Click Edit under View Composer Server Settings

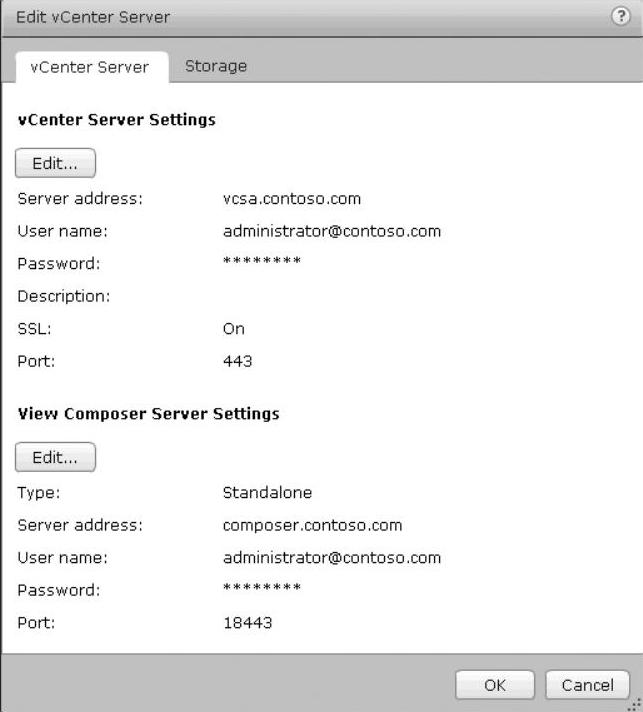[55, 458]
